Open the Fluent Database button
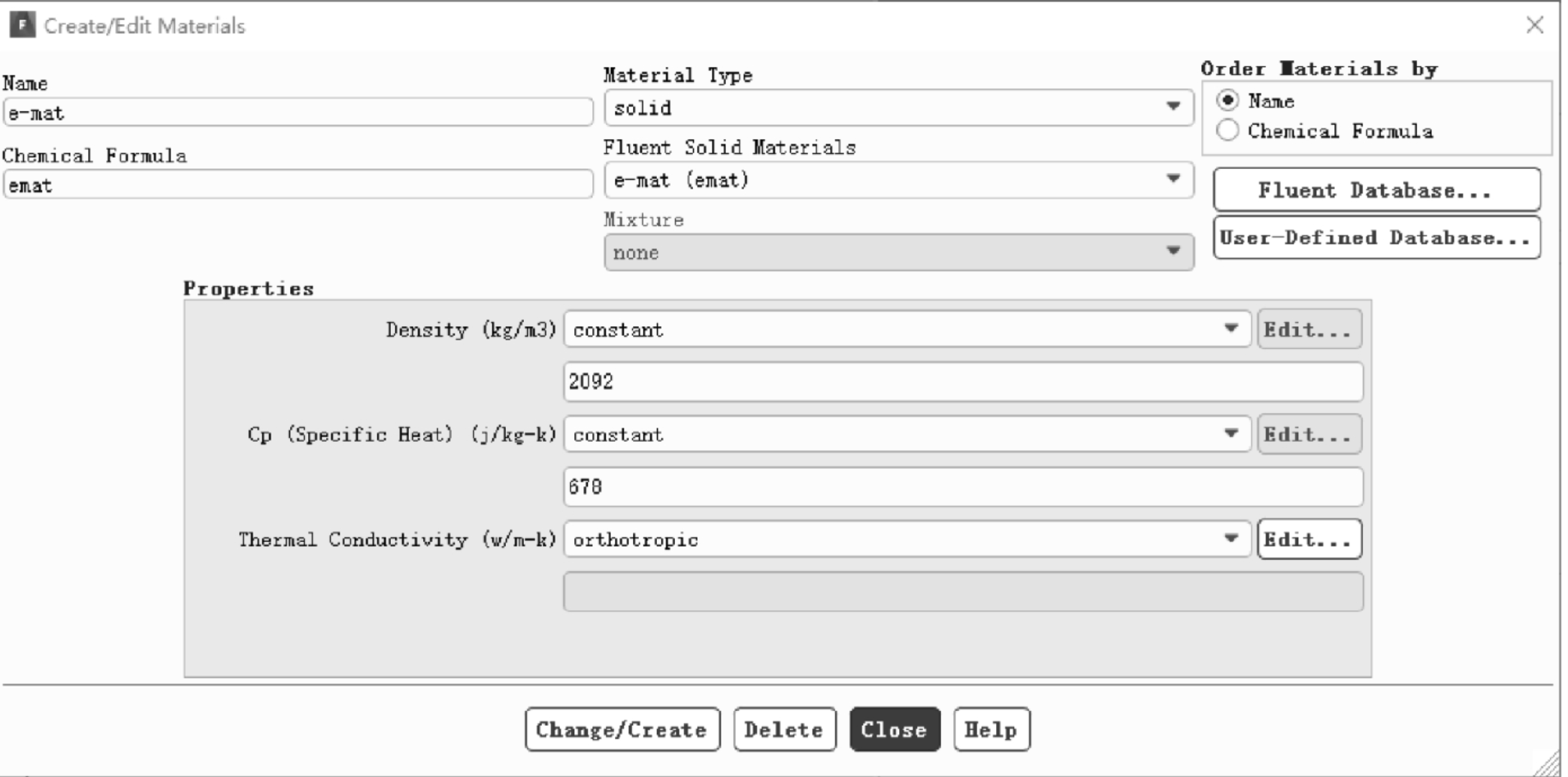The width and height of the screenshot is (1568, 777). click(1376, 189)
